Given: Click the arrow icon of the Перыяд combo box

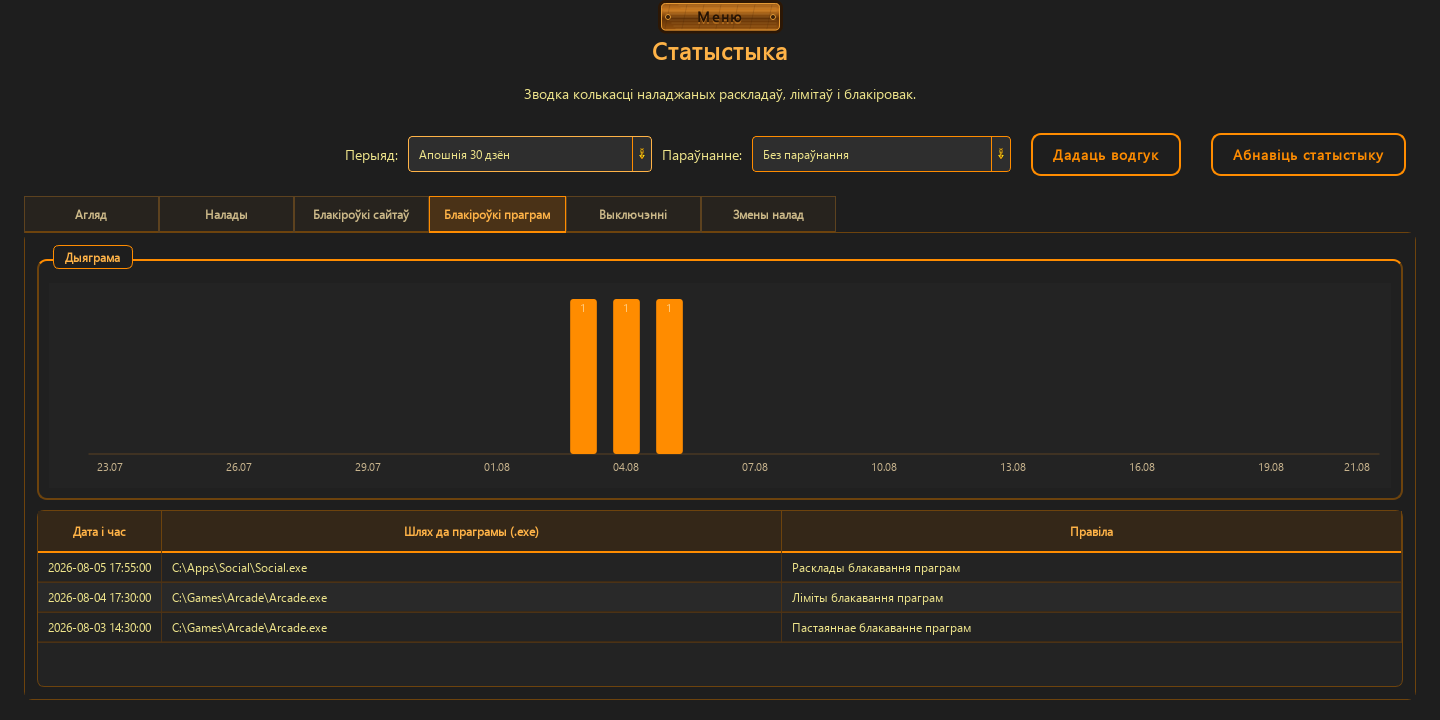Looking at the screenshot, I should pos(642,154).
